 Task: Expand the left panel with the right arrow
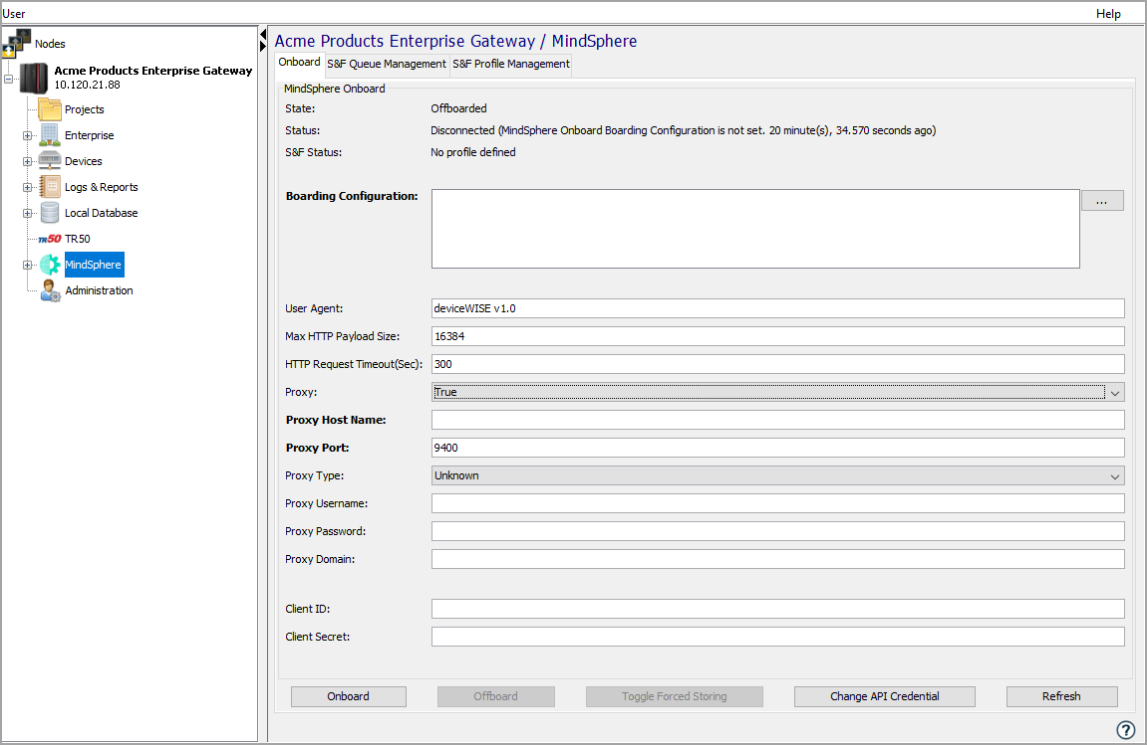263,46
